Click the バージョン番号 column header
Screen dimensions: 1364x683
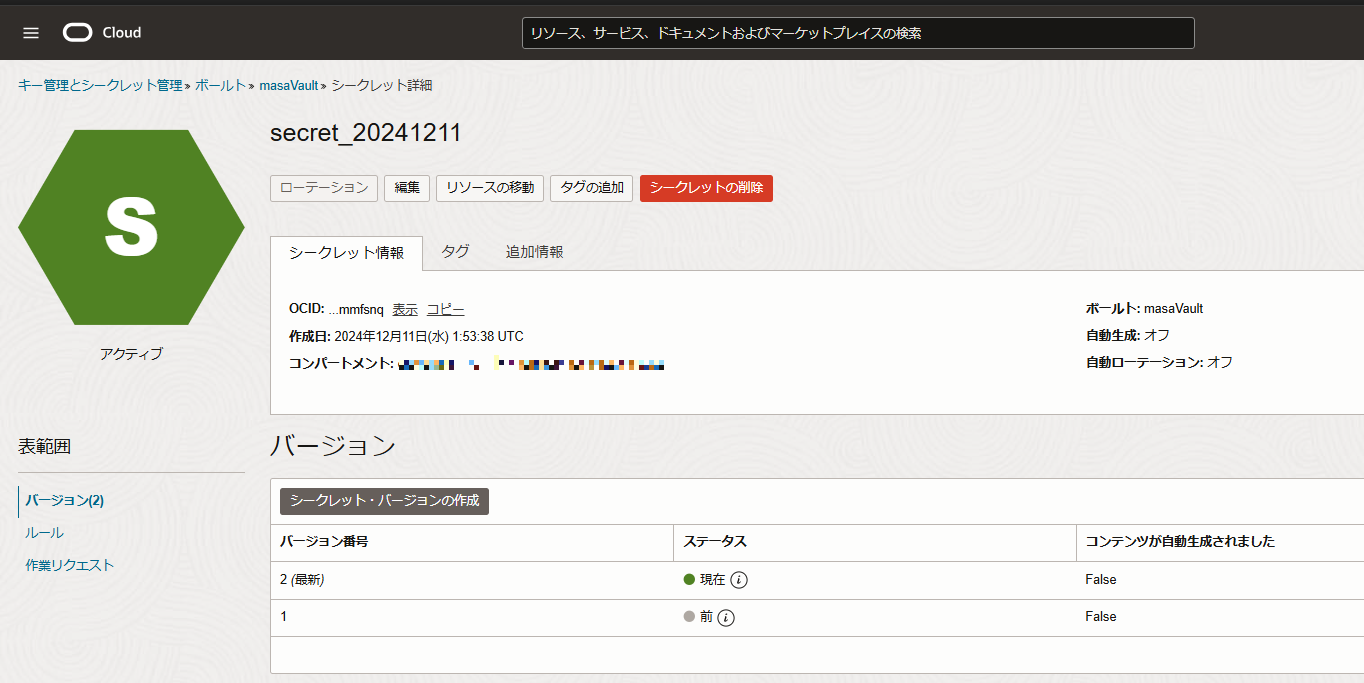click(x=324, y=542)
